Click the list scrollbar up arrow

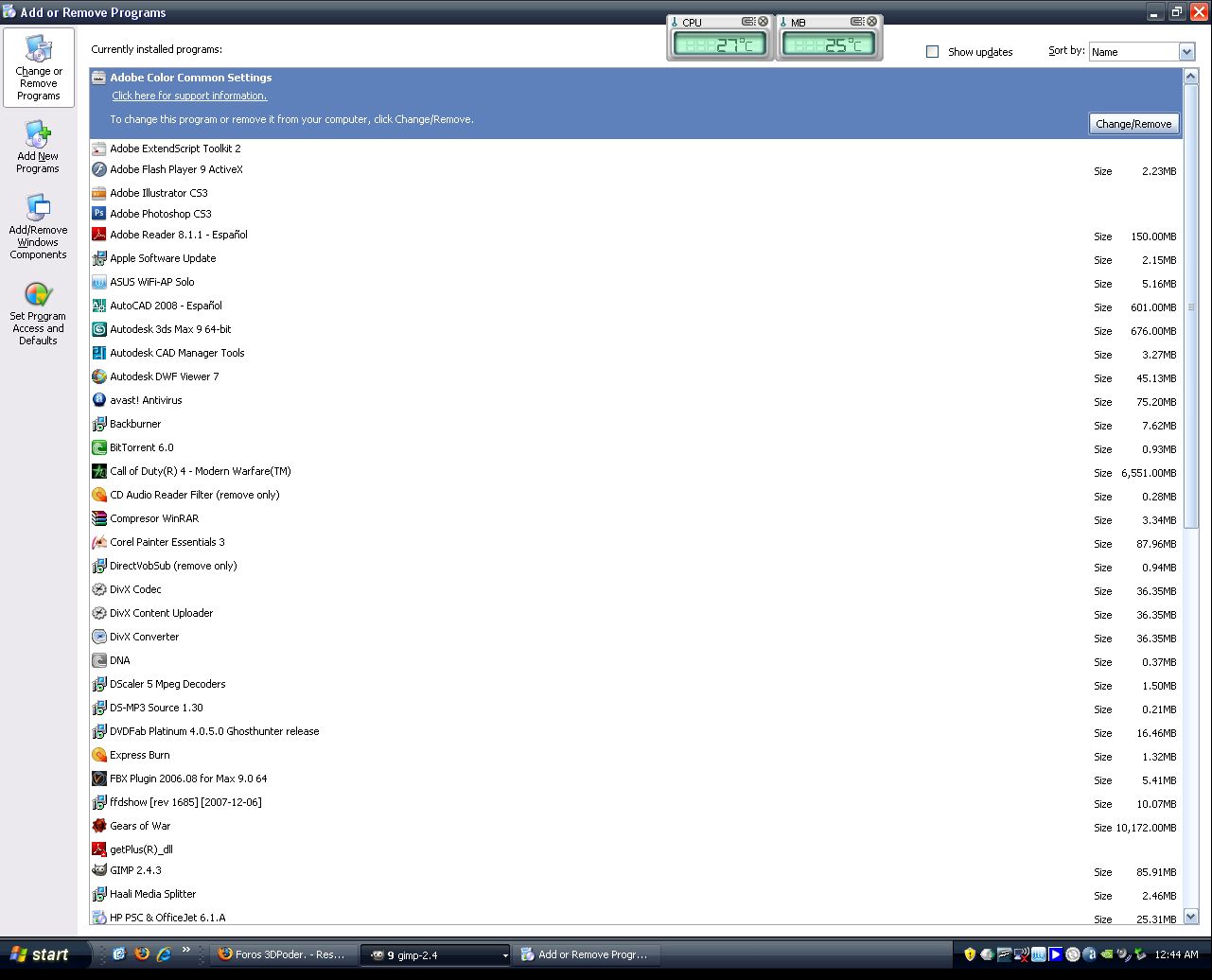click(1191, 76)
